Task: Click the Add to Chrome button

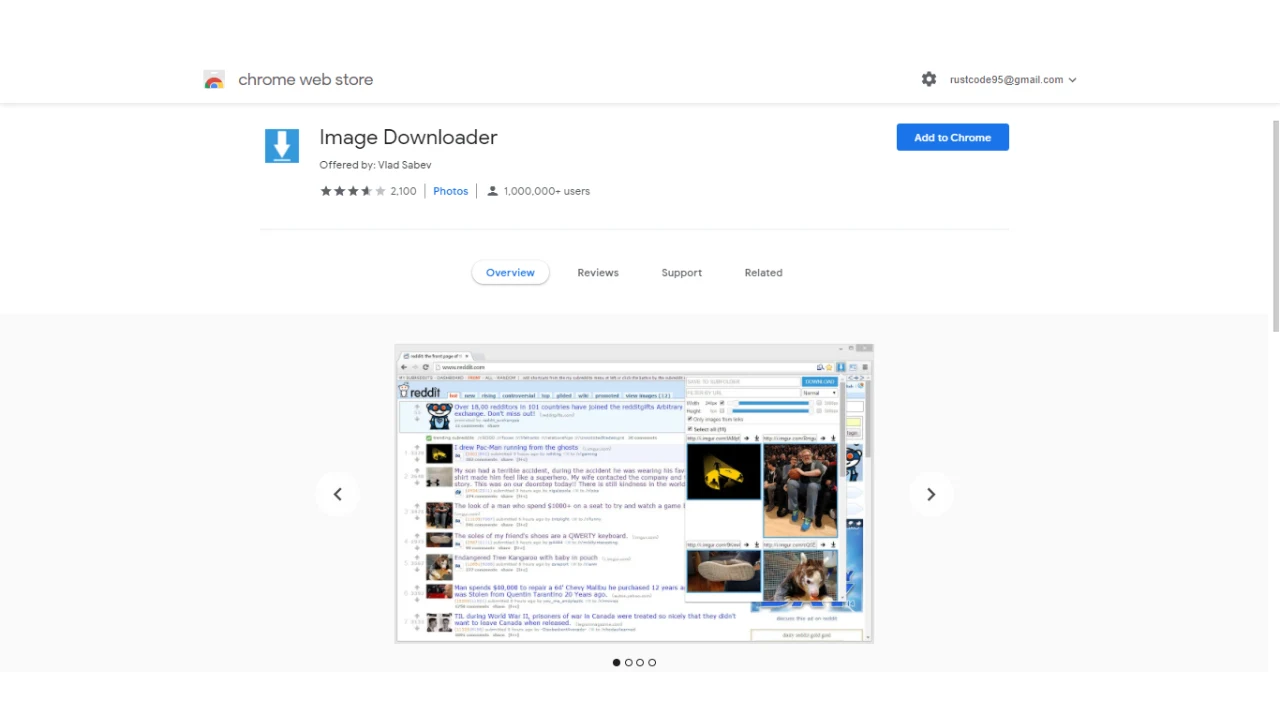Action: click(952, 137)
